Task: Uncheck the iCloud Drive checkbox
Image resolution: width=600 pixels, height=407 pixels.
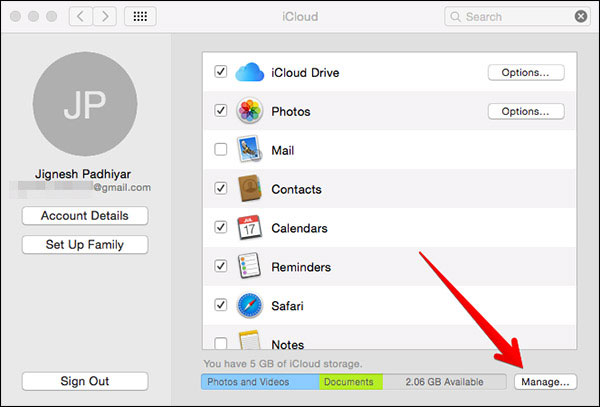Action: 221,72
